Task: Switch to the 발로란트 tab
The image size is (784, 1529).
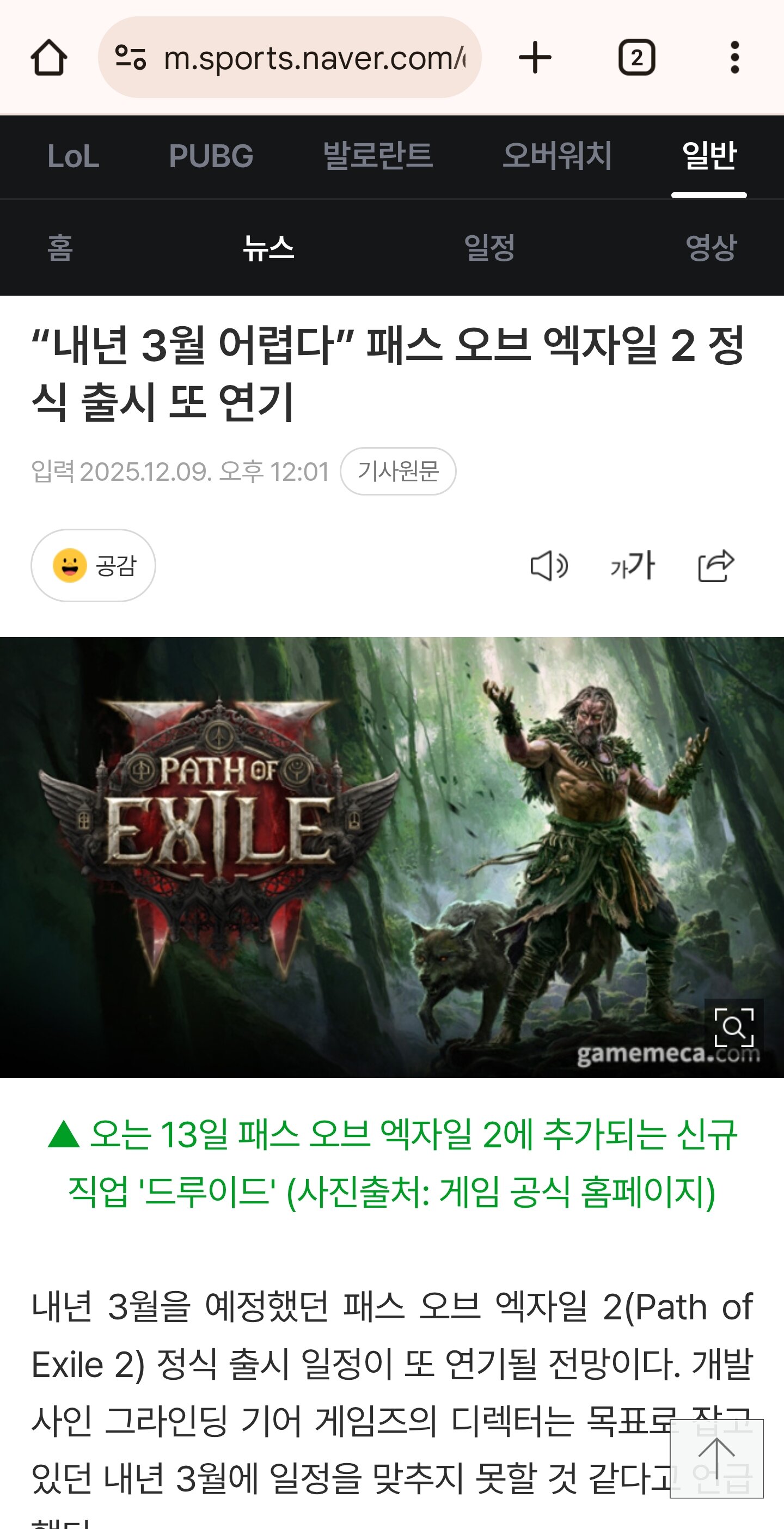Action: click(378, 156)
